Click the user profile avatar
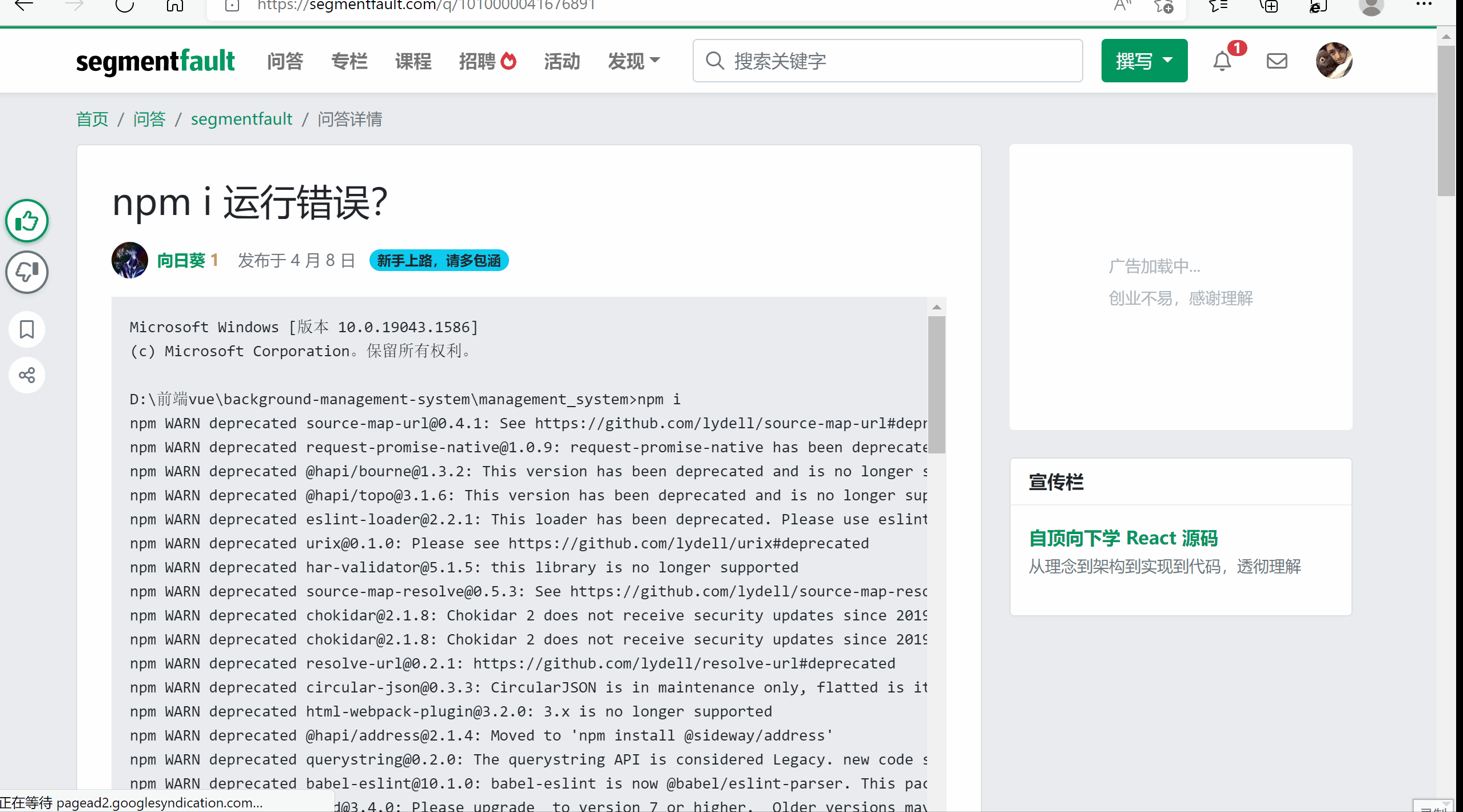The height and width of the screenshot is (812, 1463). (x=1334, y=61)
